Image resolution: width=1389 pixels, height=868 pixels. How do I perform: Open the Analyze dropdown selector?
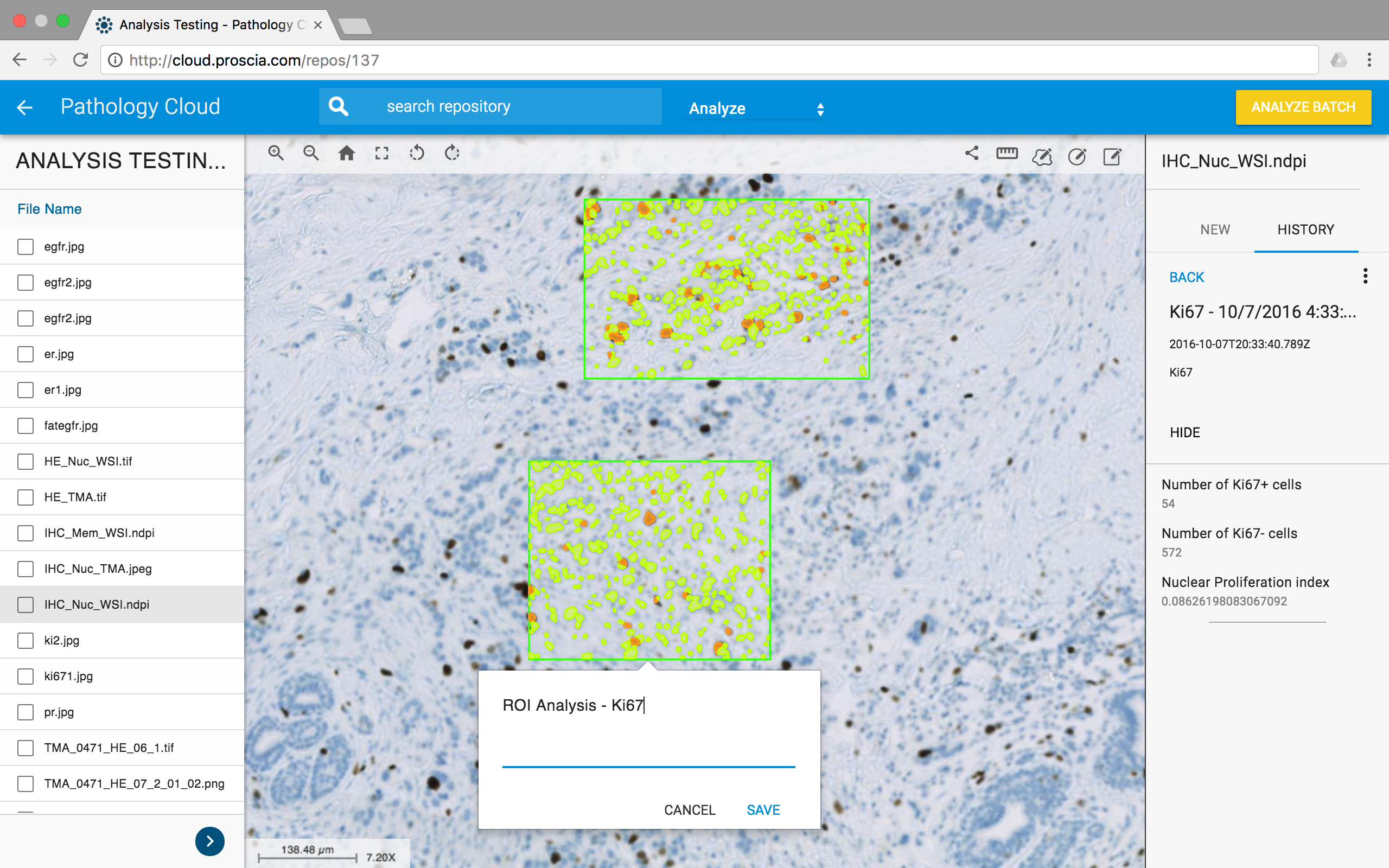tap(756, 108)
